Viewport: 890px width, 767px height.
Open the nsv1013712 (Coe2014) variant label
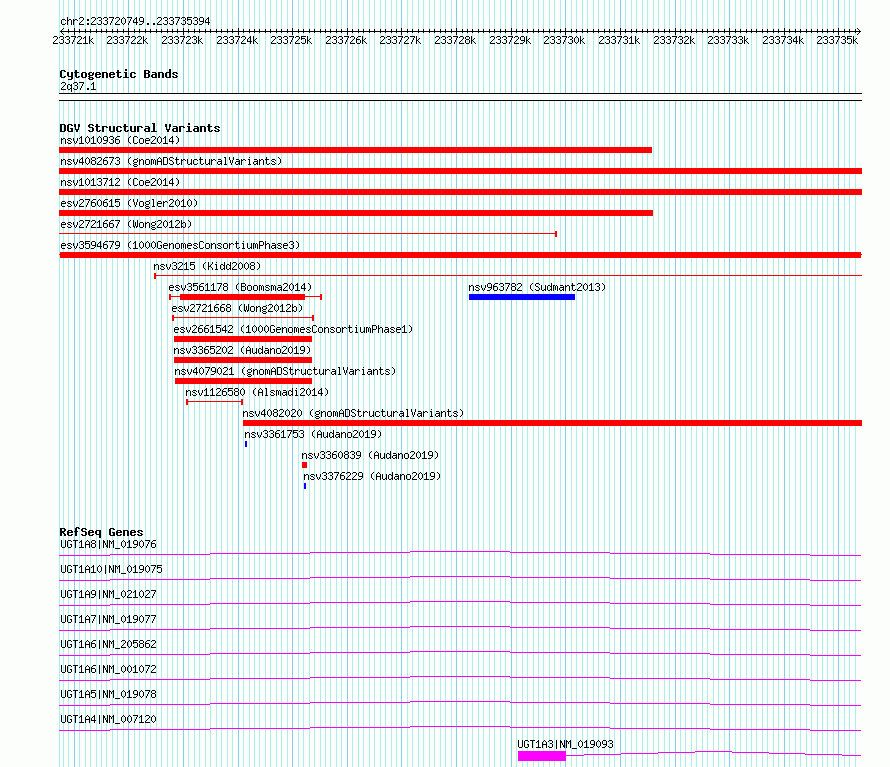[x=120, y=182]
